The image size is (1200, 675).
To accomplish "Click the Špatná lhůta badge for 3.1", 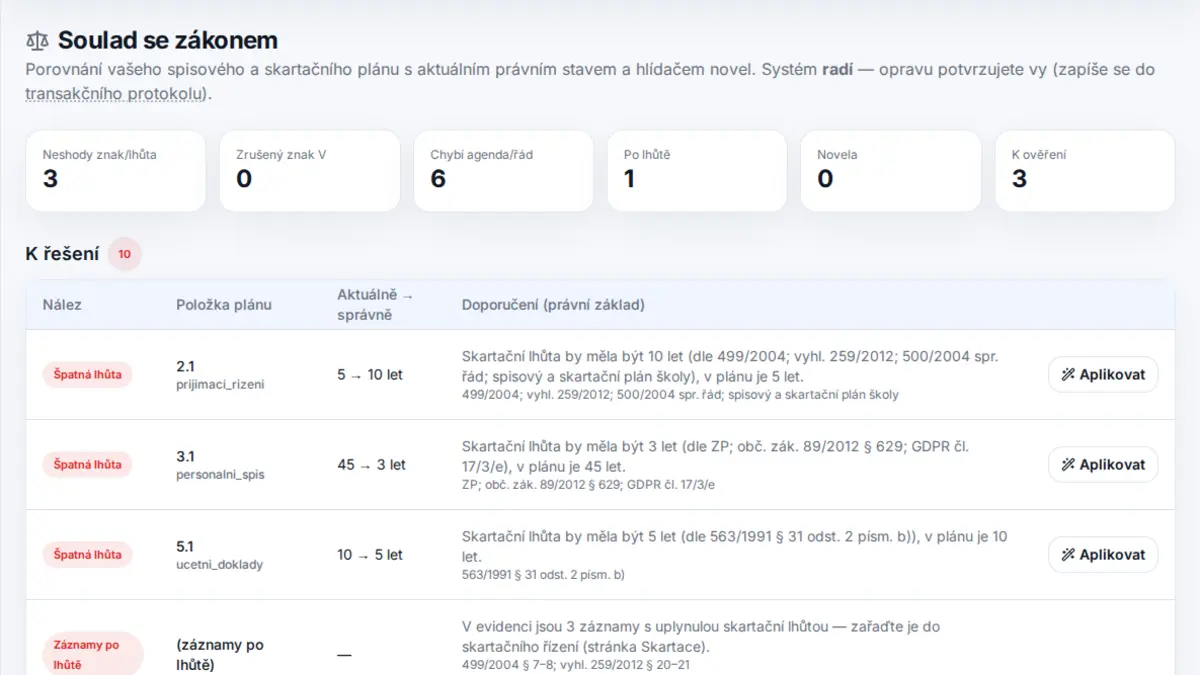I will 87,465.
